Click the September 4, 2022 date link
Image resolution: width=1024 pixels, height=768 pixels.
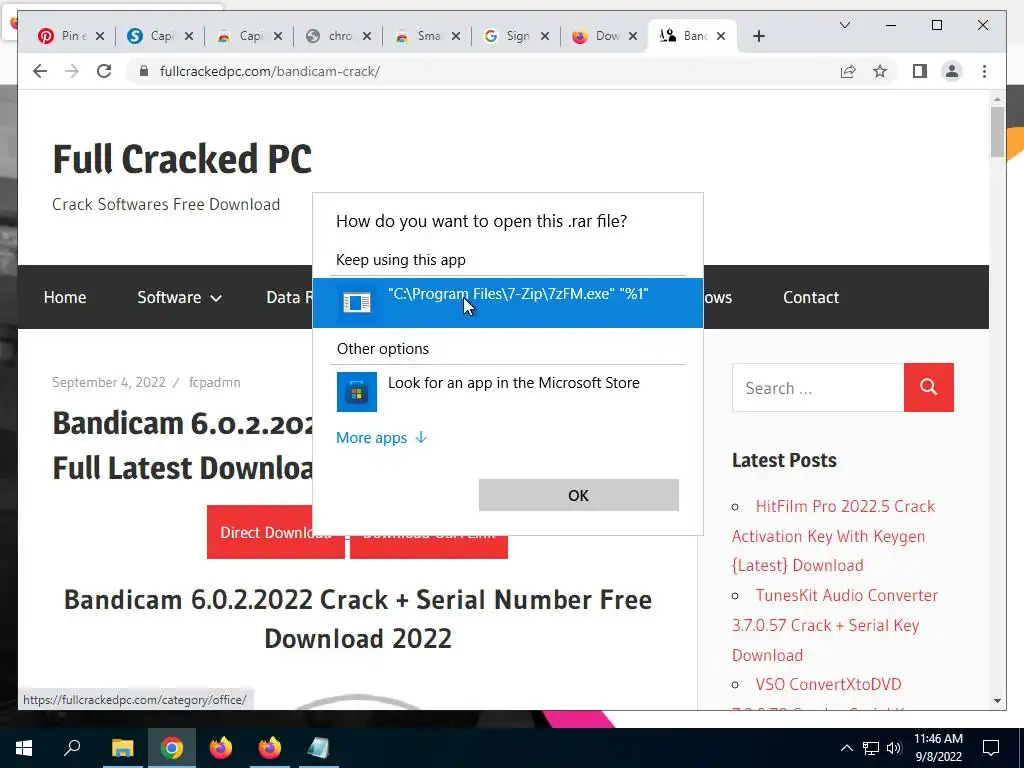click(108, 382)
